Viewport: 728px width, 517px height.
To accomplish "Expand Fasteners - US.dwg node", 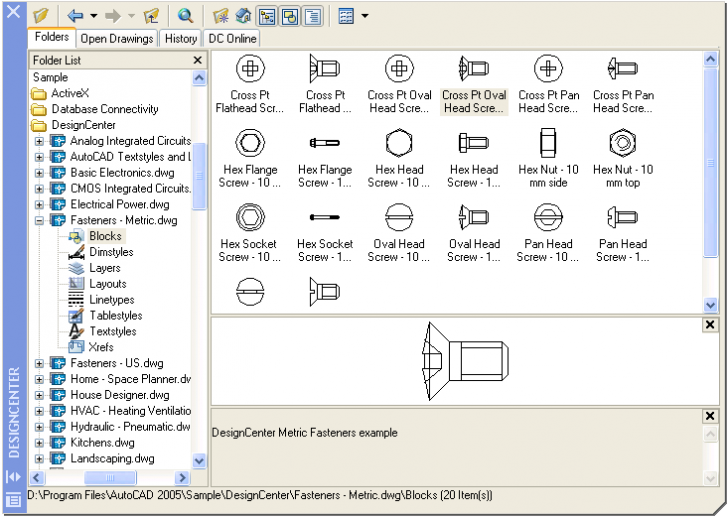I will pyautogui.click(x=39, y=363).
